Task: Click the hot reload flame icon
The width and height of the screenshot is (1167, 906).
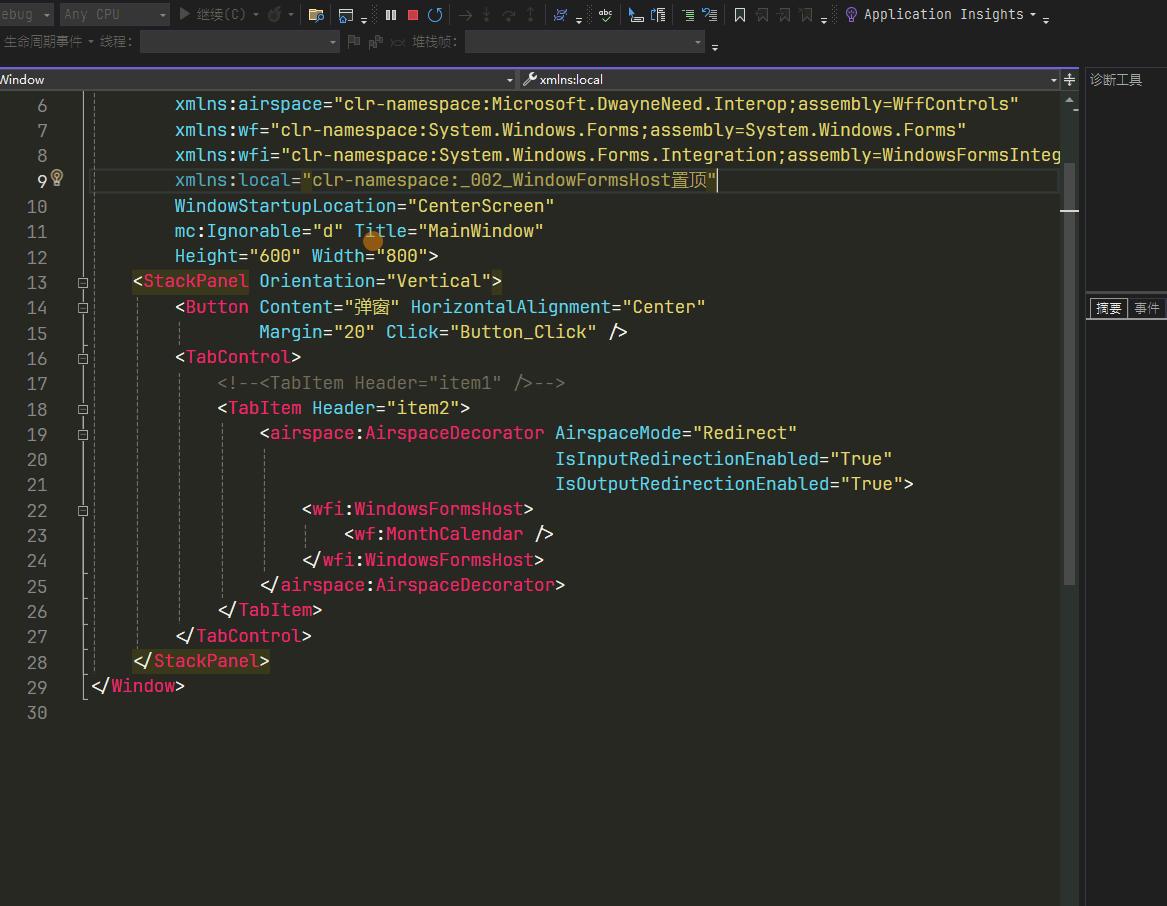Action: pyautogui.click(x=275, y=14)
